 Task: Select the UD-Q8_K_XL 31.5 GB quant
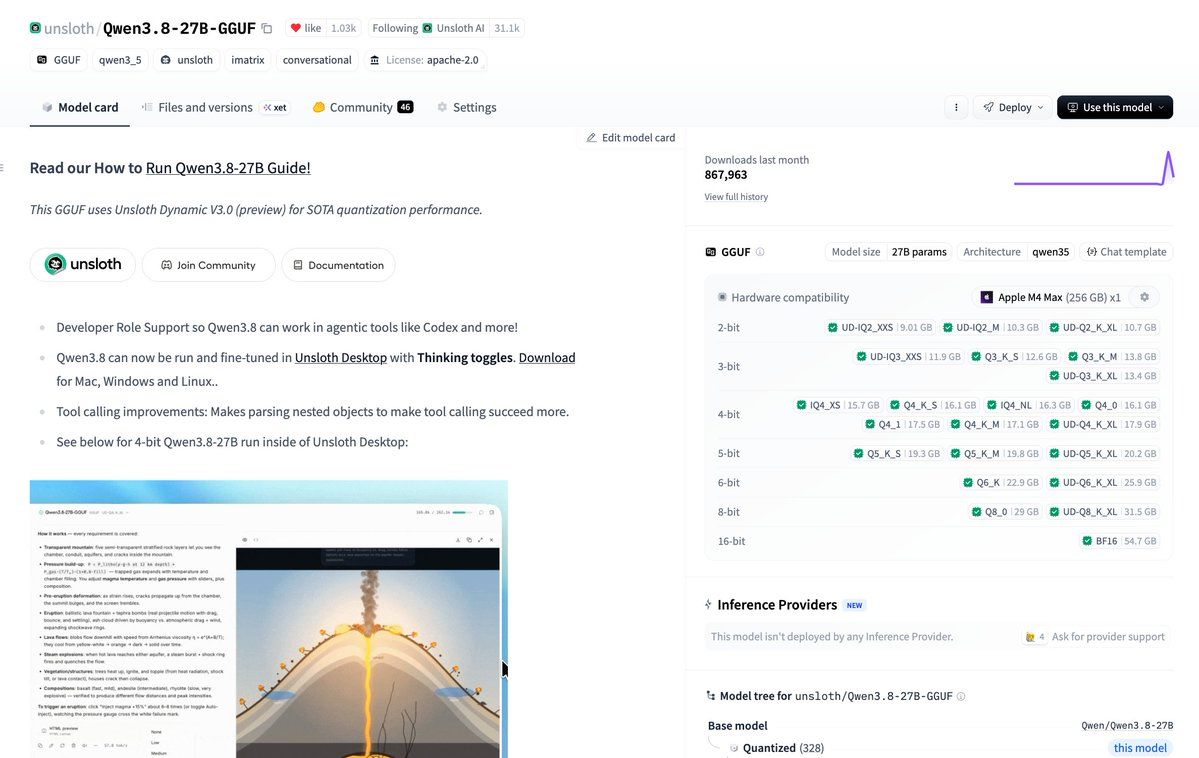[1103, 512]
